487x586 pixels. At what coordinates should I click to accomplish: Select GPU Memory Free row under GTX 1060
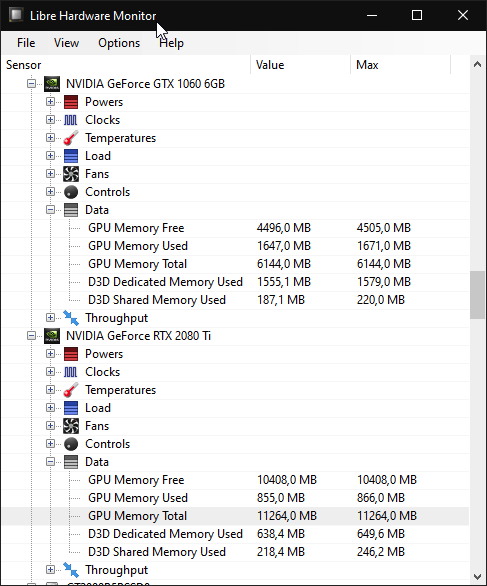point(235,228)
